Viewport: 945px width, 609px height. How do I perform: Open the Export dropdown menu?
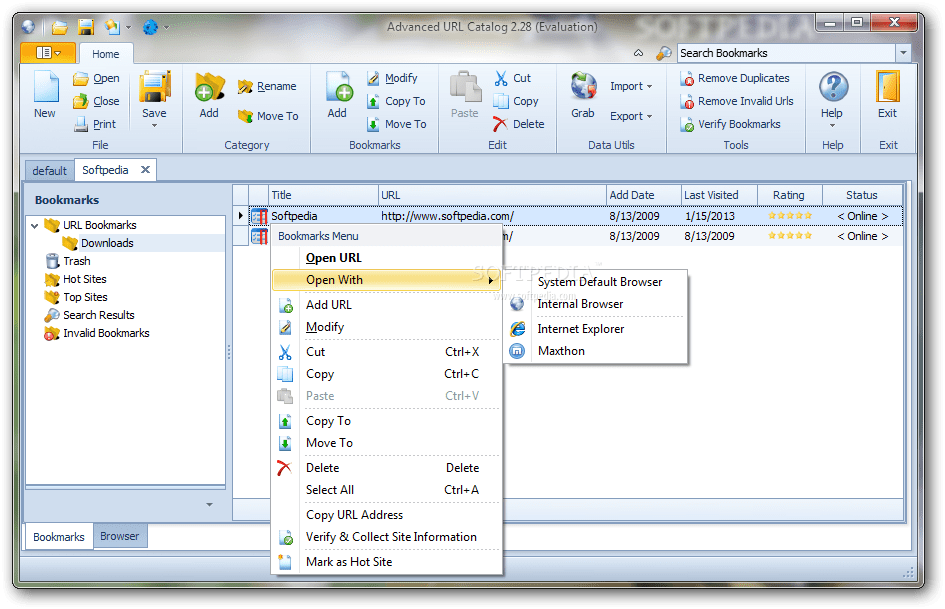pyautogui.click(x=631, y=115)
